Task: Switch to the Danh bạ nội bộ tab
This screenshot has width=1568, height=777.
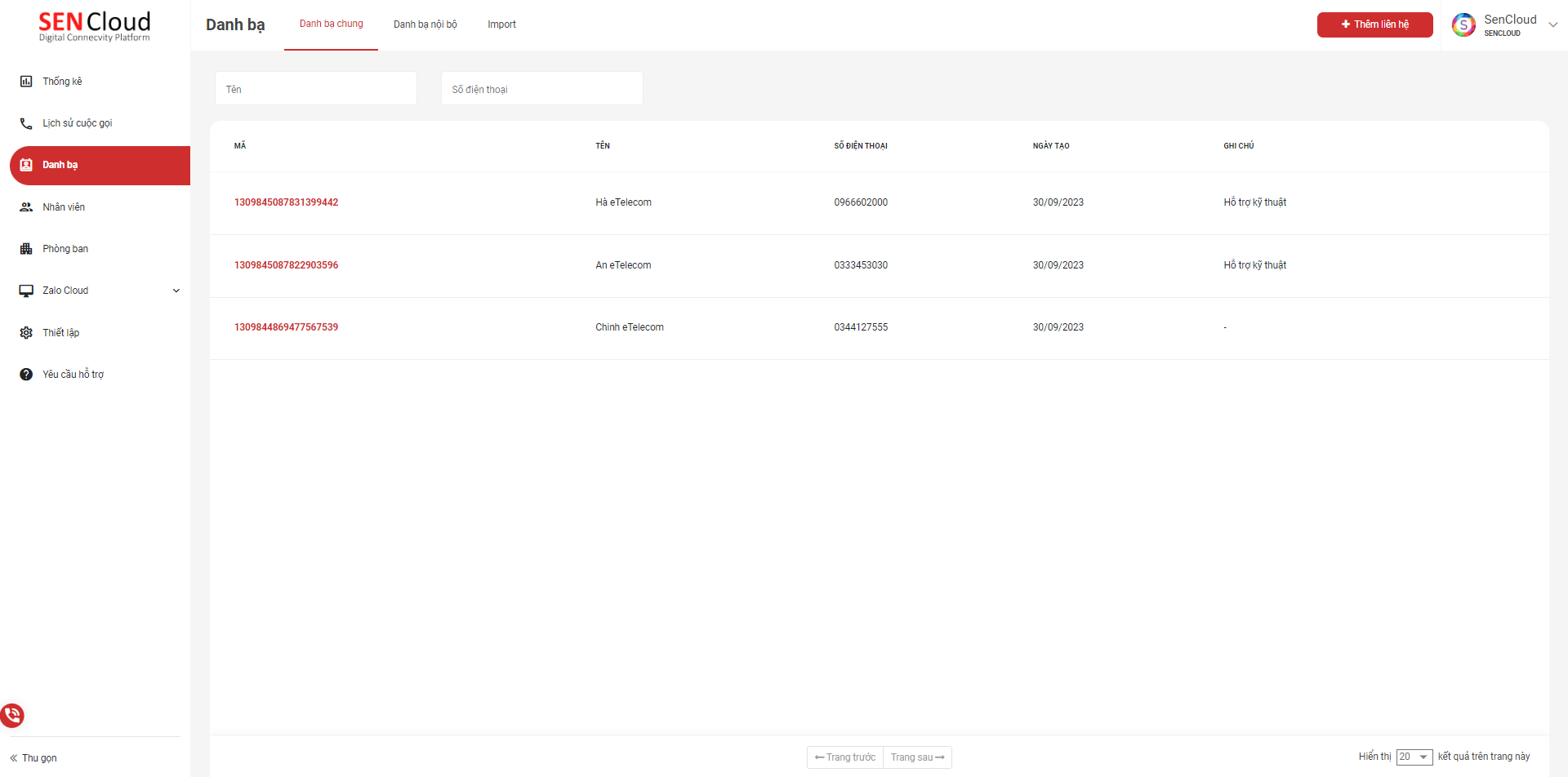Action: [x=425, y=24]
